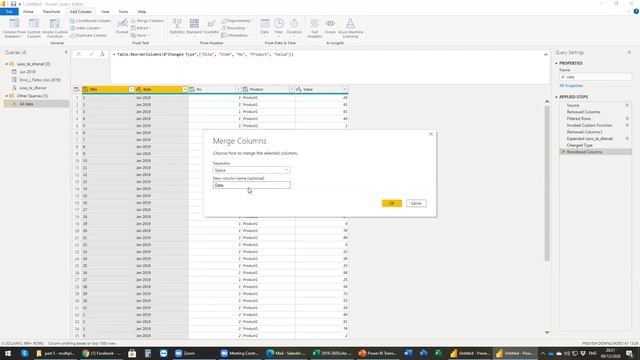Collapse the PROPERTIES section
640x360 pixels.
coord(556,63)
